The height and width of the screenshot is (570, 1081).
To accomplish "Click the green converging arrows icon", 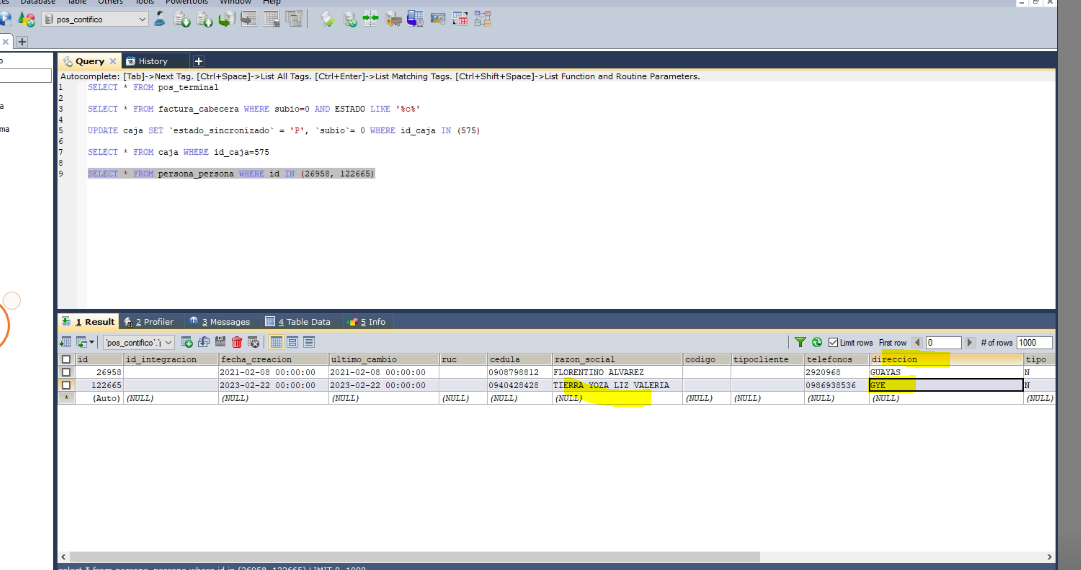I will point(371,19).
